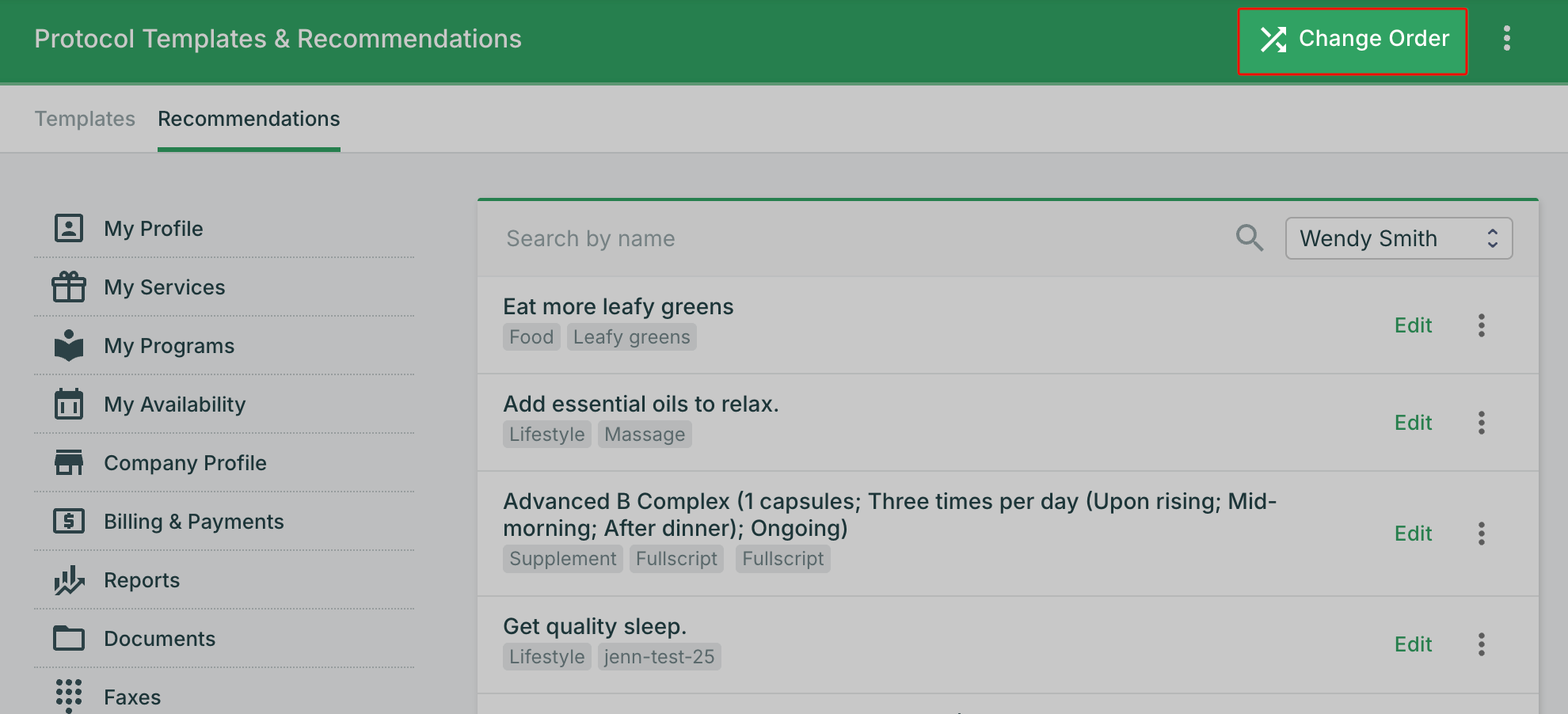
Task: Click the Faxes dialpad icon
Action: [69, 696]
